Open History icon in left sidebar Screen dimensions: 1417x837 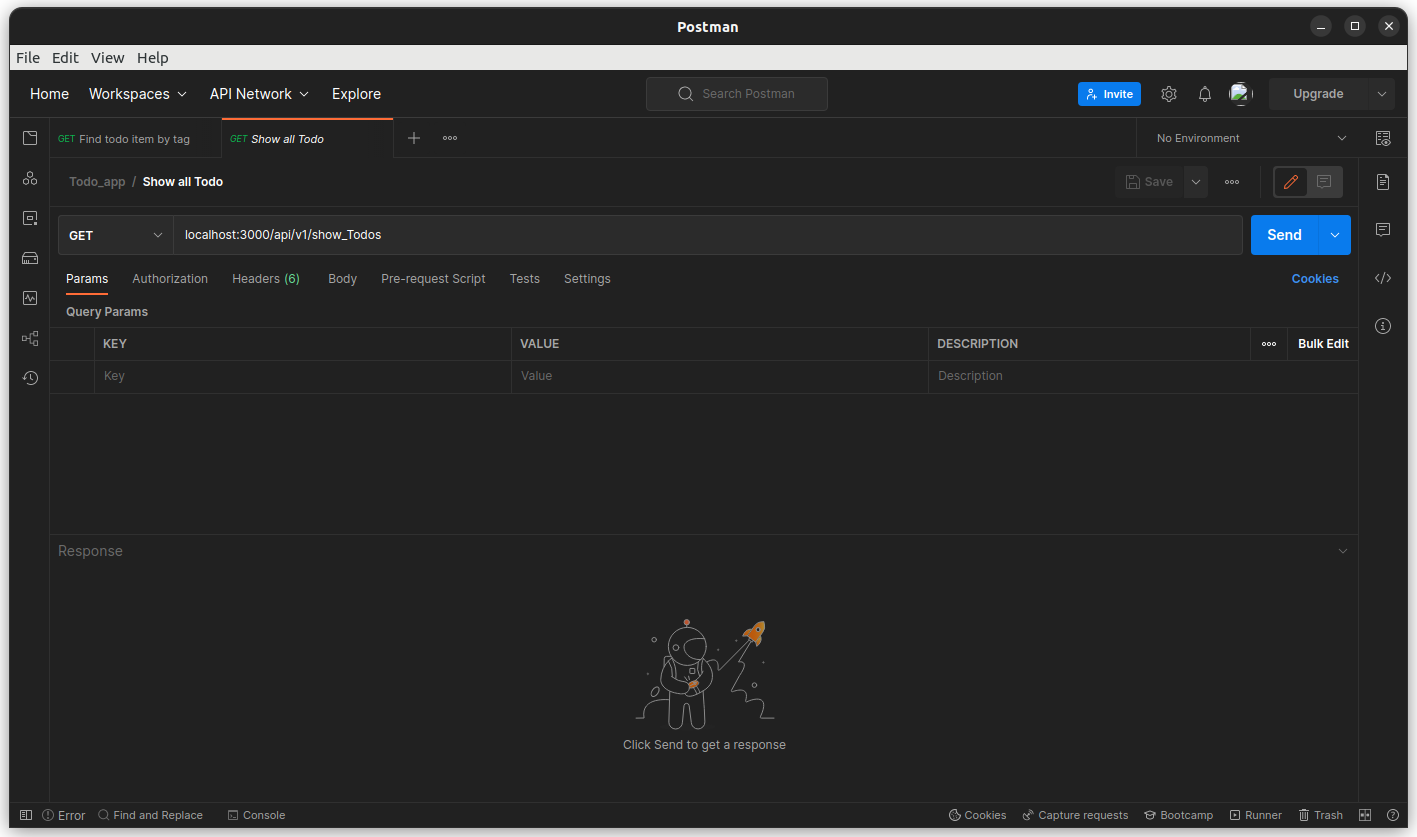click(30, 378)
